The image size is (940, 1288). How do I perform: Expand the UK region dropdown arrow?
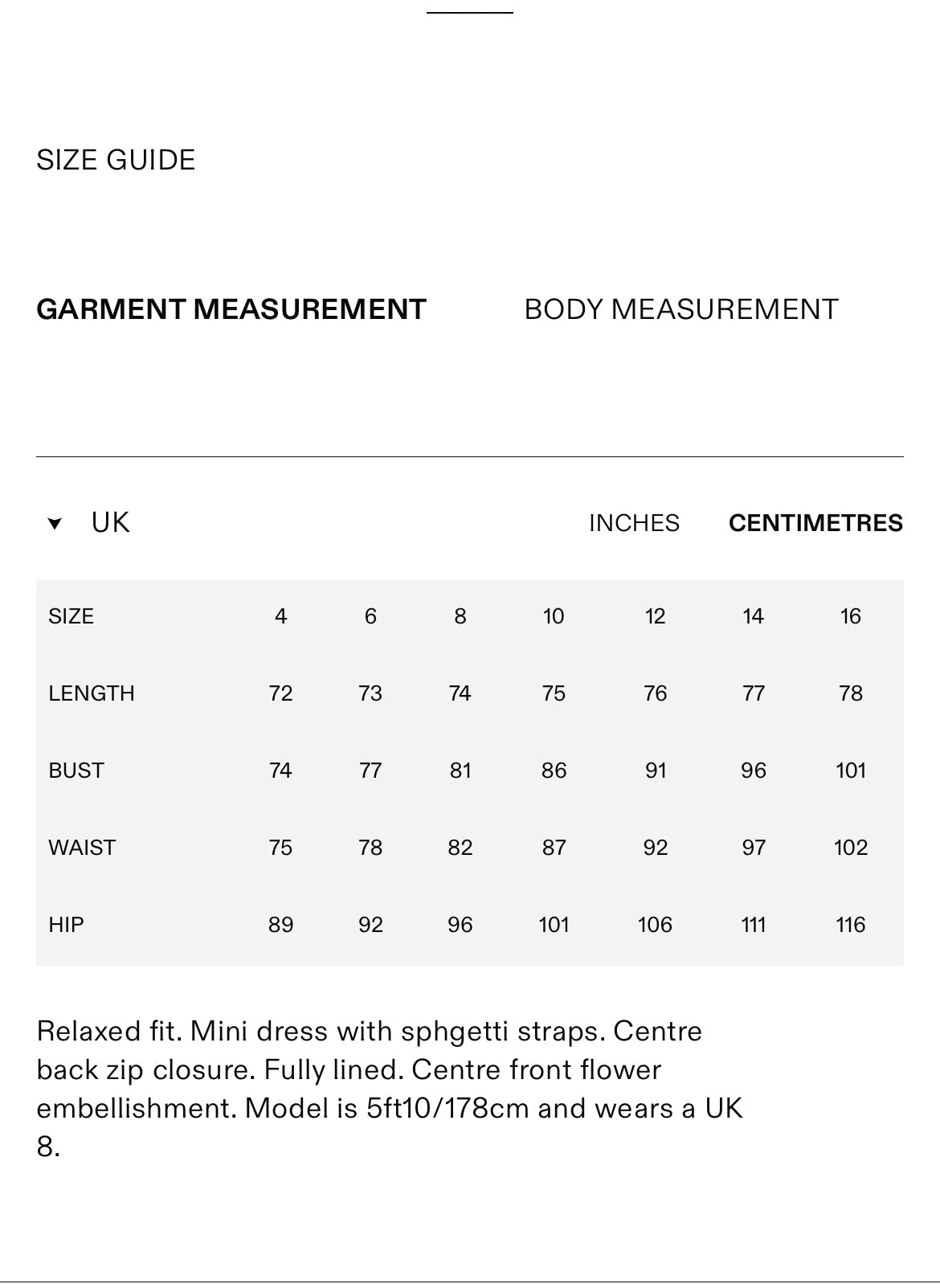(x=55, y=524)
